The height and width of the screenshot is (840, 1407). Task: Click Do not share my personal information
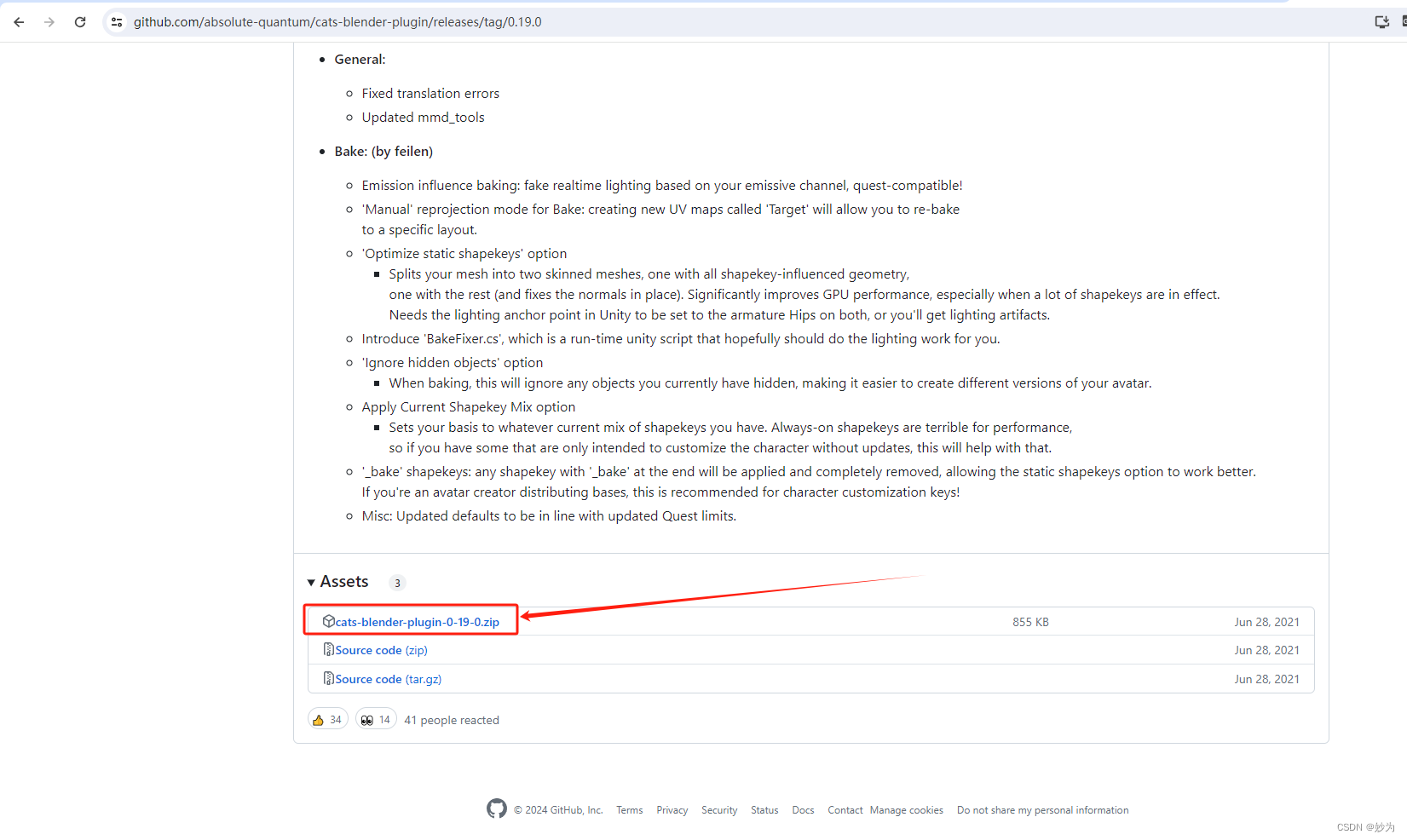[1042, 810]
